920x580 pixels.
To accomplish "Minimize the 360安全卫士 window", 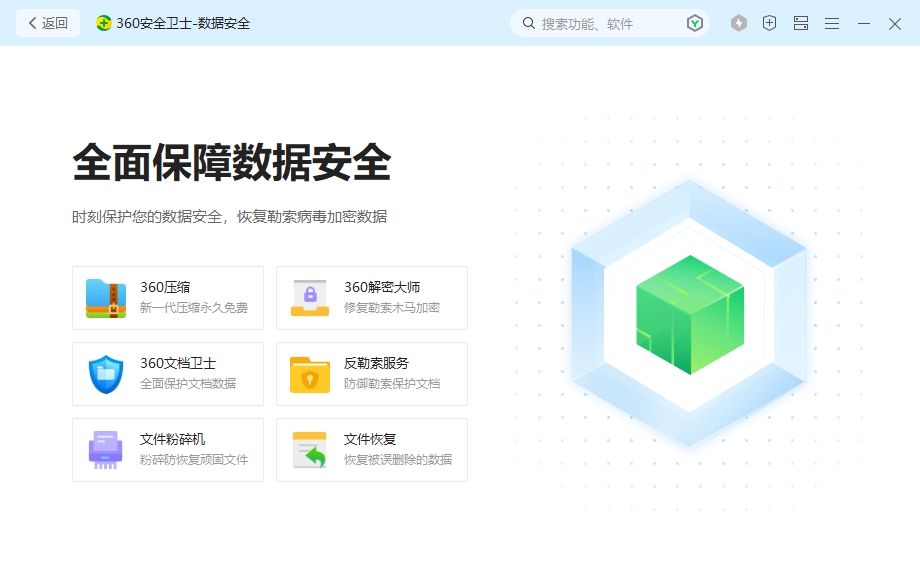I will tap(864, 23).
